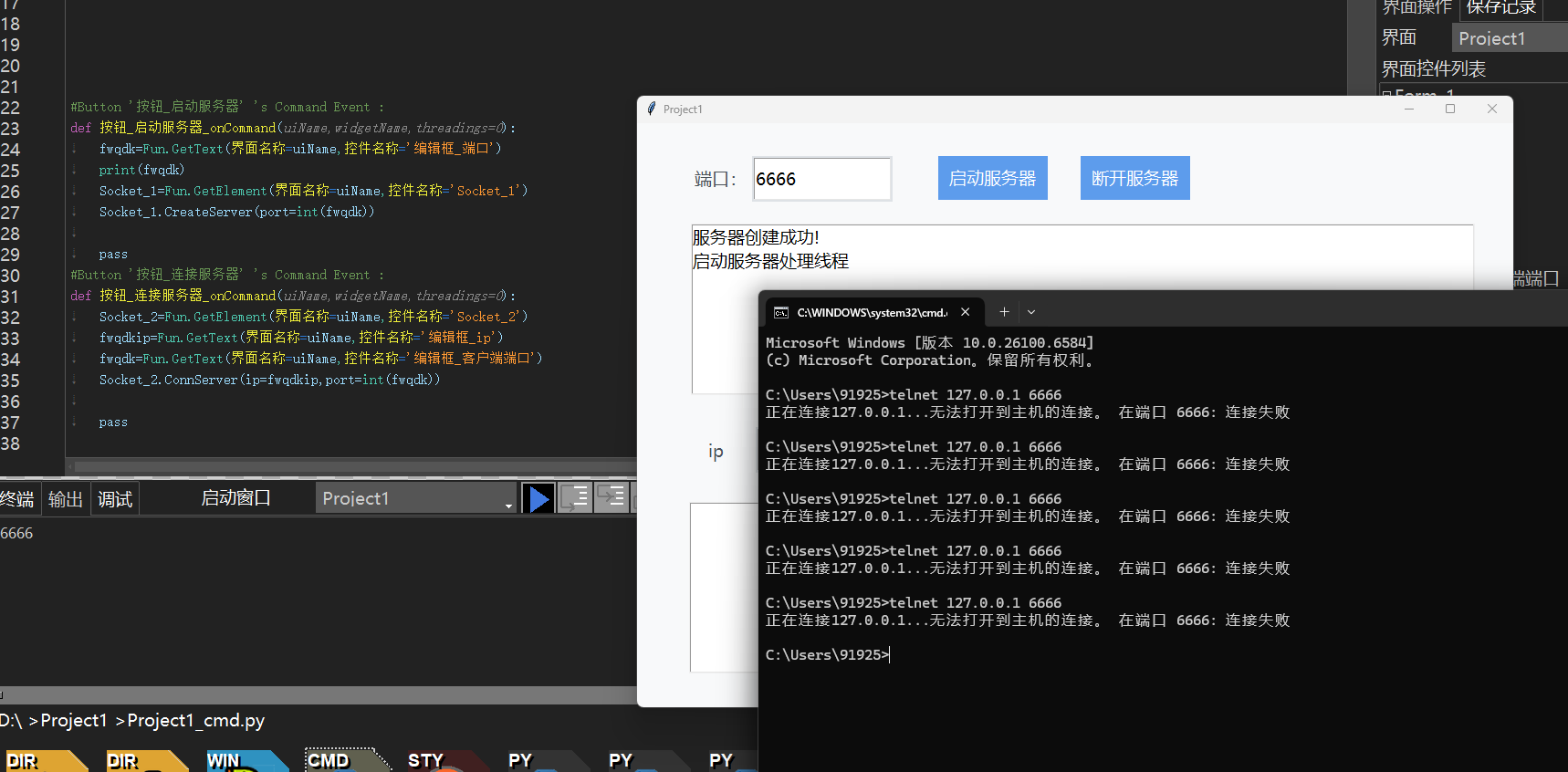Open the 保存记录 tab
Screen dimensions: 1568x772
coord(1500,8)
